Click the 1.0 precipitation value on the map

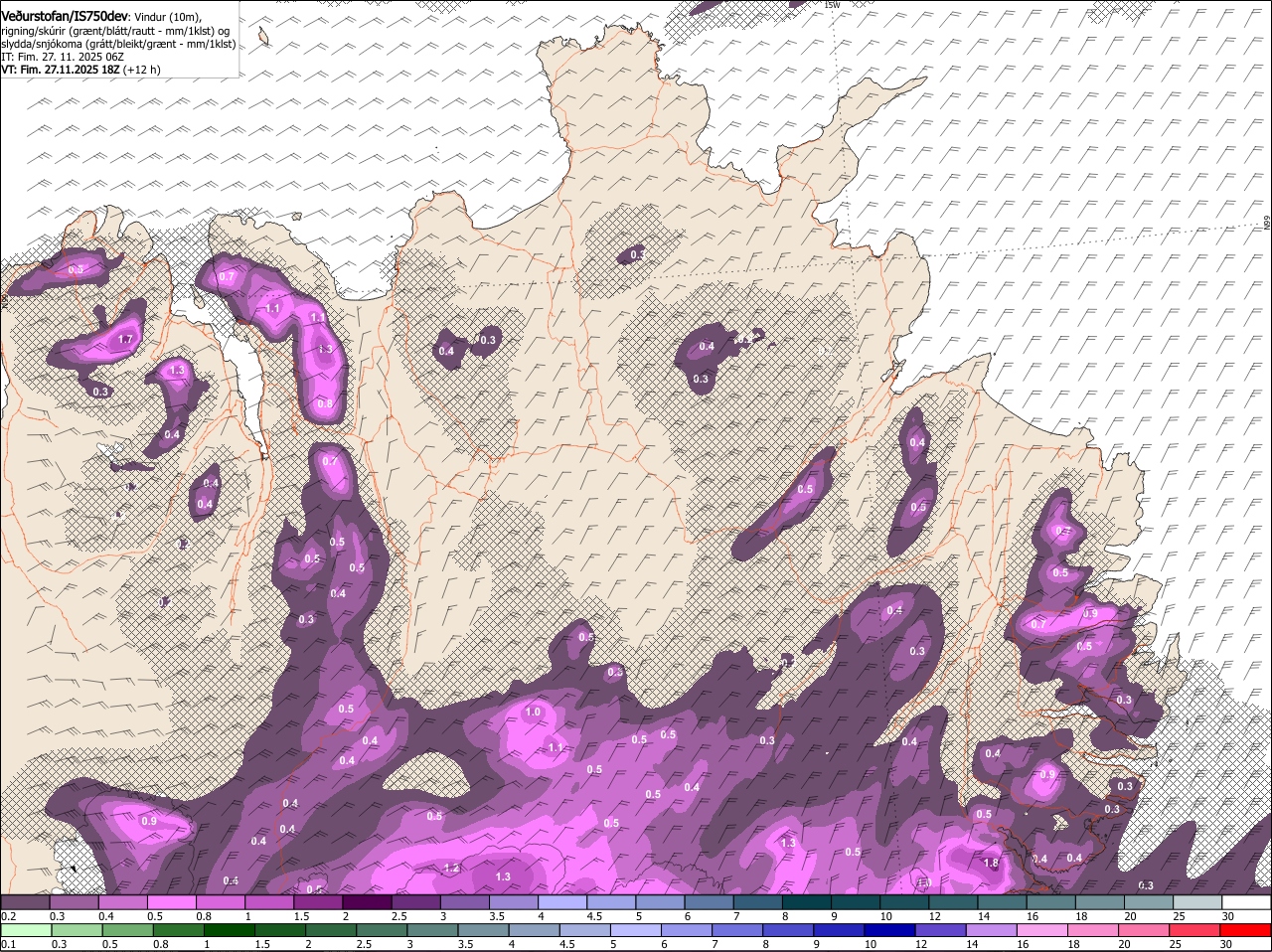(533, 713)
